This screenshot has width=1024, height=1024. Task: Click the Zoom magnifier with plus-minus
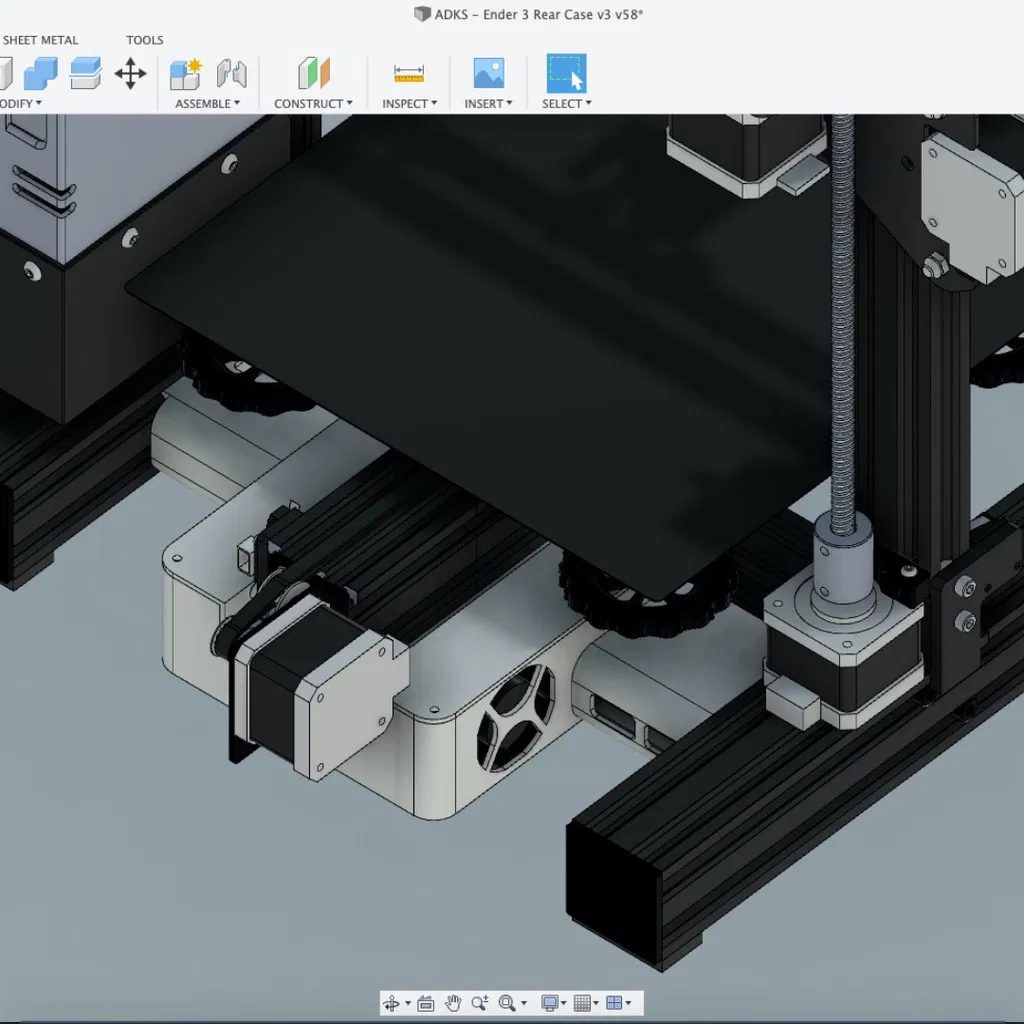pyautogui.click(x=480, y=1003)
